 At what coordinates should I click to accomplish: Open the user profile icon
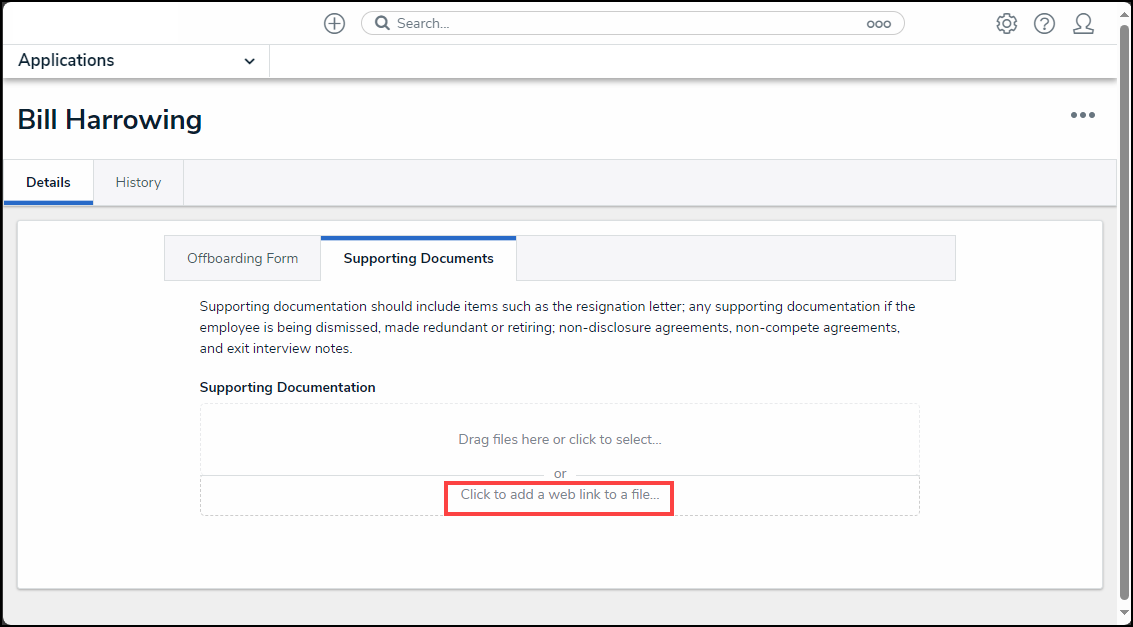1083,24
